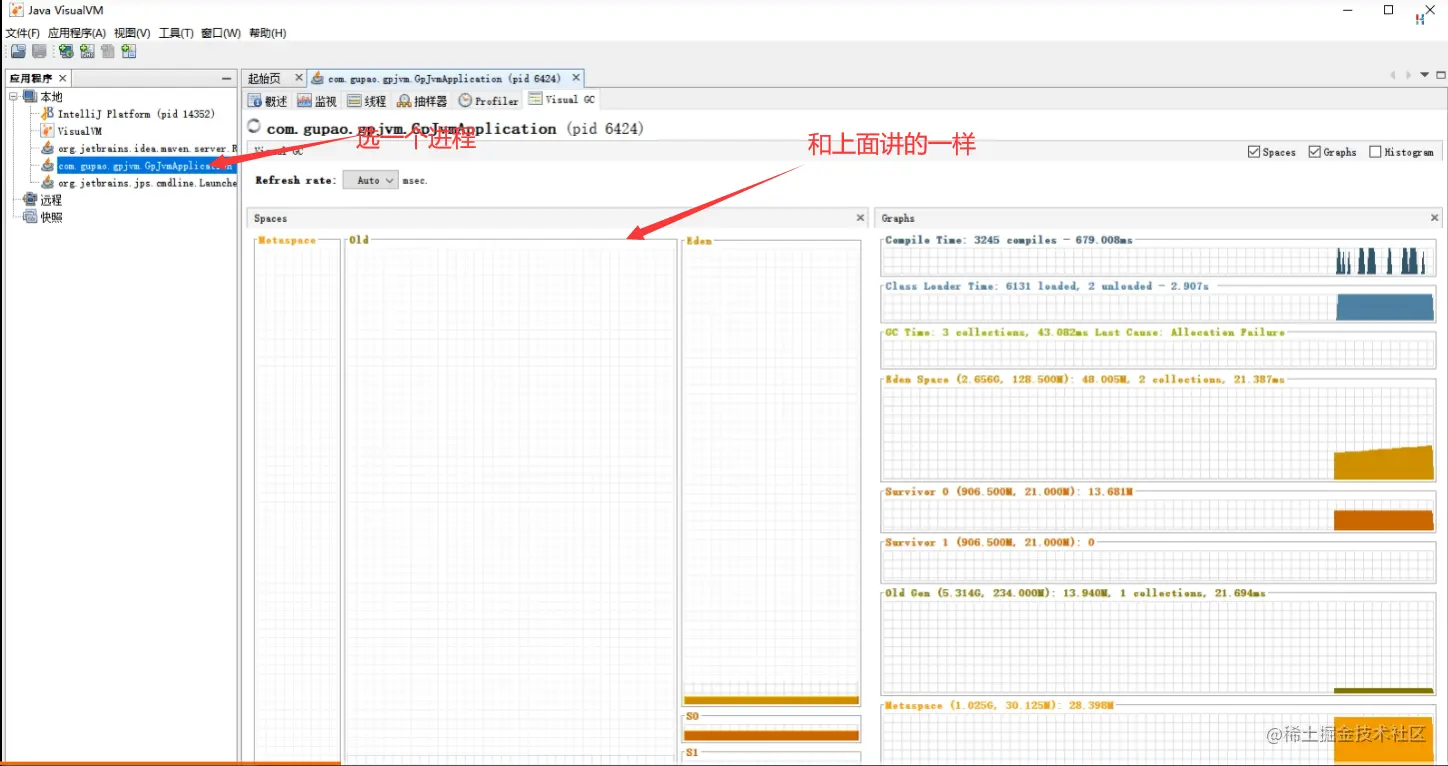Open the Refresh rate Auto dropdown

tap(370, 180)
